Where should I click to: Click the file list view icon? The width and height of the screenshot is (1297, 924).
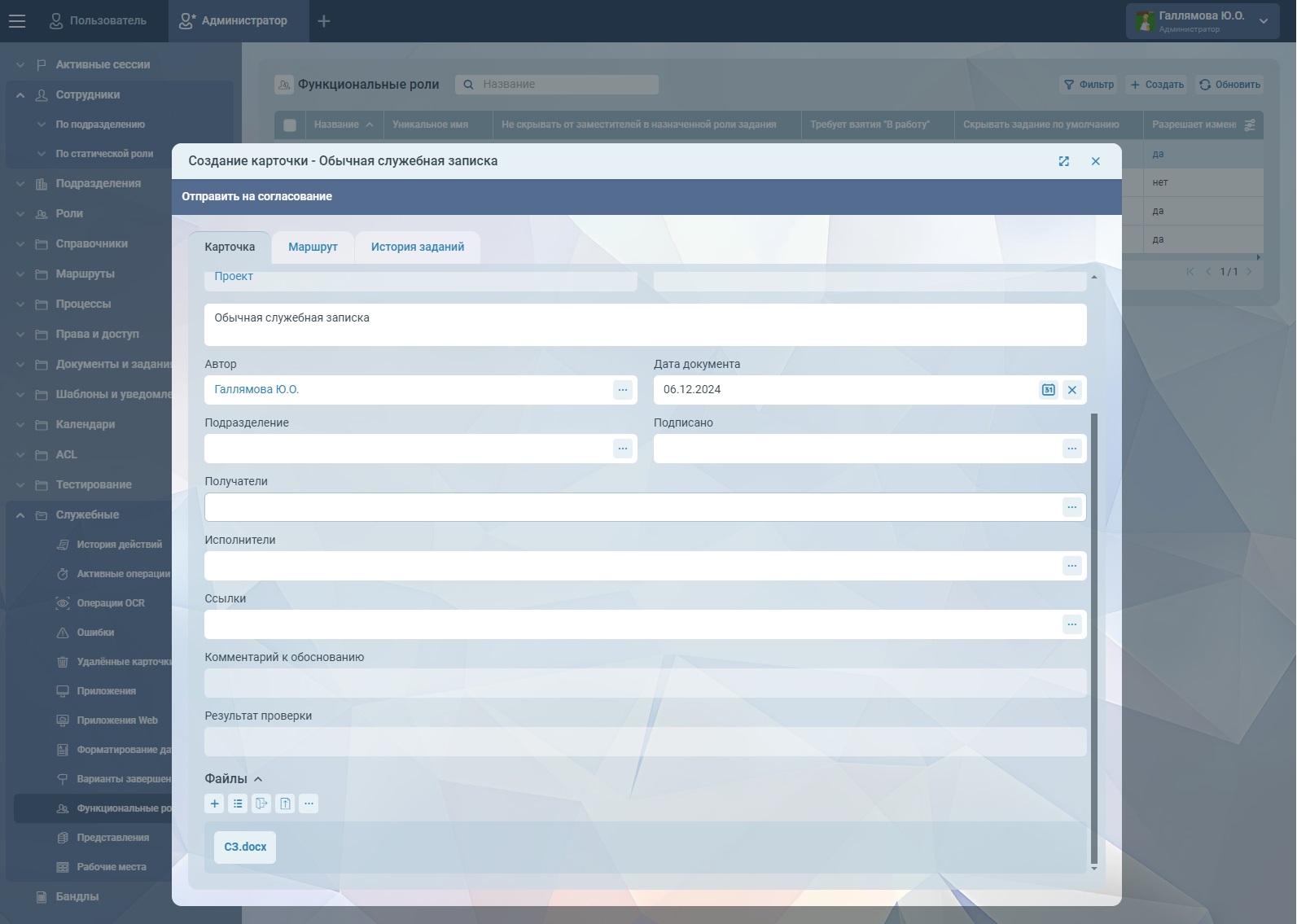[x=238, y=804]
